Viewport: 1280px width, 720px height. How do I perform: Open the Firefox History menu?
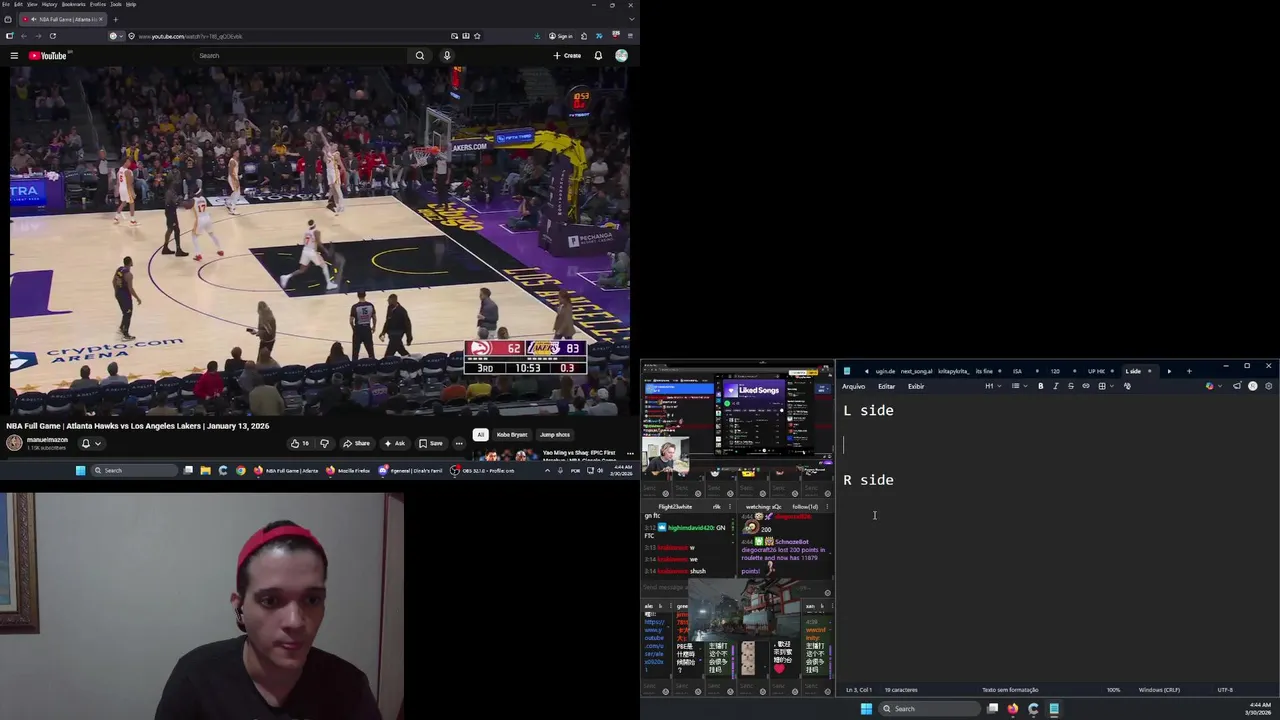49,4
